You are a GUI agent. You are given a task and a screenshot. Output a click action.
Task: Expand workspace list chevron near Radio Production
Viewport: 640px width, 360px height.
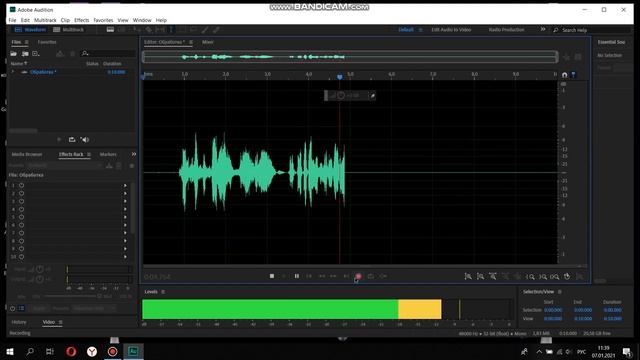543,29
